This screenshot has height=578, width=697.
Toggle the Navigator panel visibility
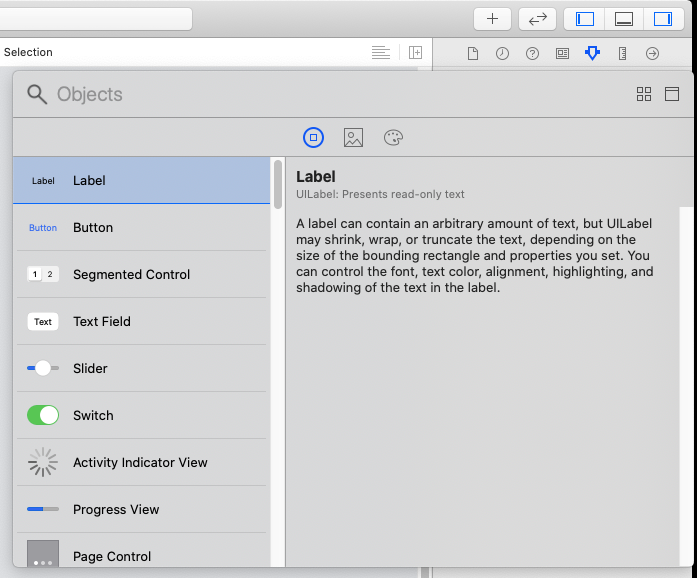(586, 19)
